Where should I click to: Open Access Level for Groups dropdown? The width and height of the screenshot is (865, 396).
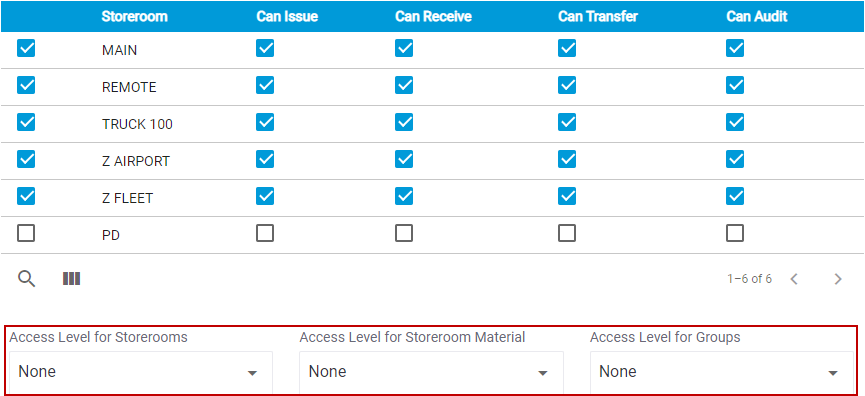tap(722, 372)
